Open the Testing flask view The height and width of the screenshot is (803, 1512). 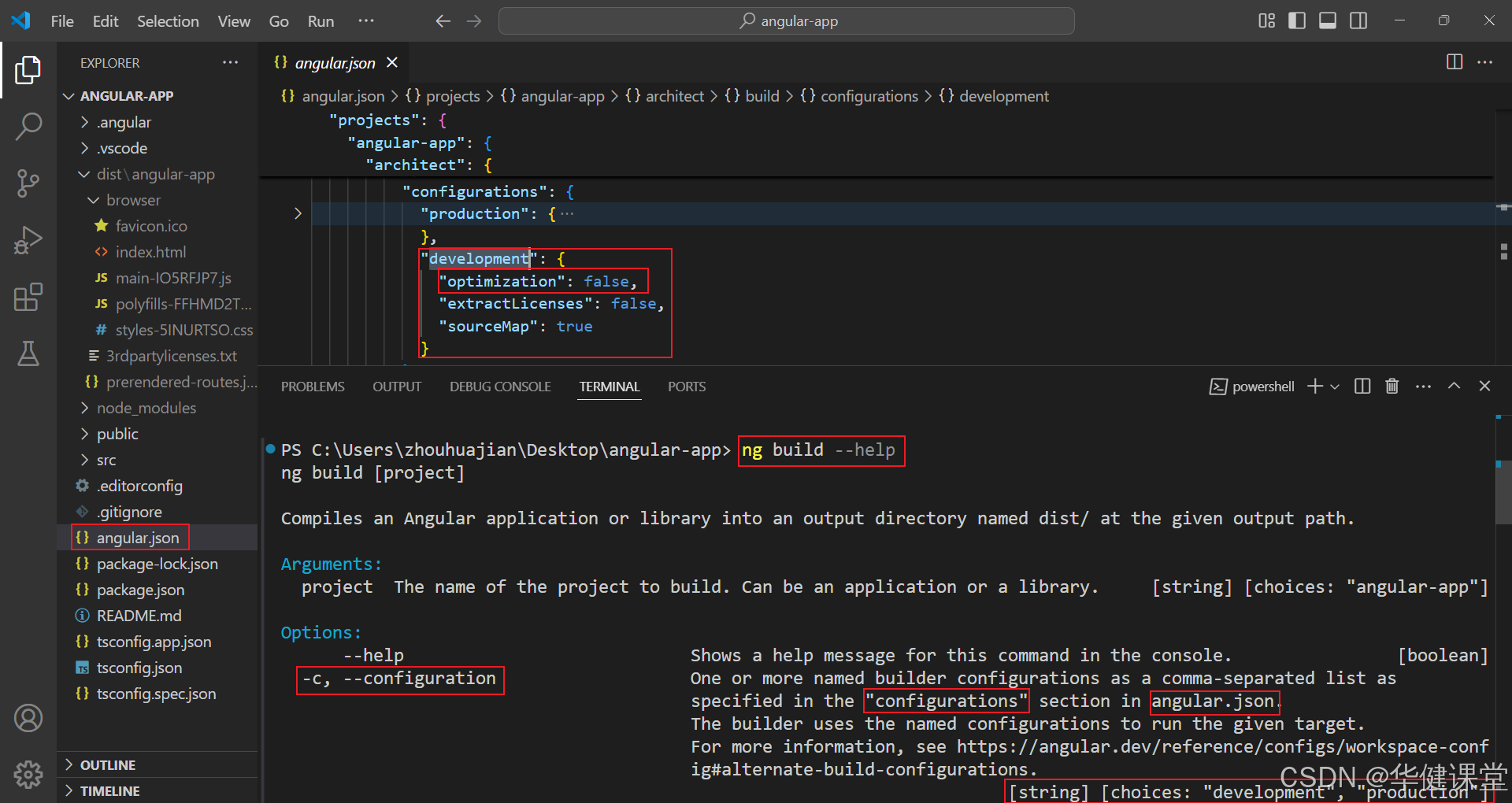click(x=28, y=354)
